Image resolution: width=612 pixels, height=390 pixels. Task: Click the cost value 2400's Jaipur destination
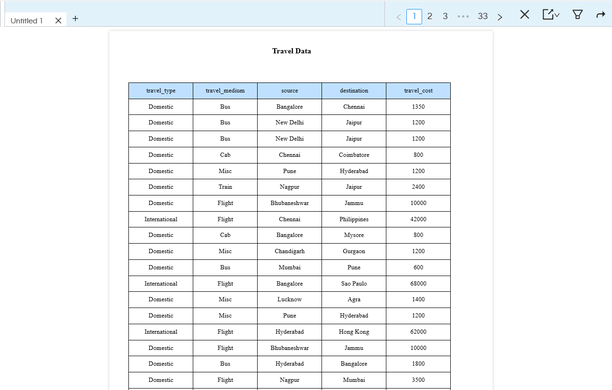click(x=354, y=187)
